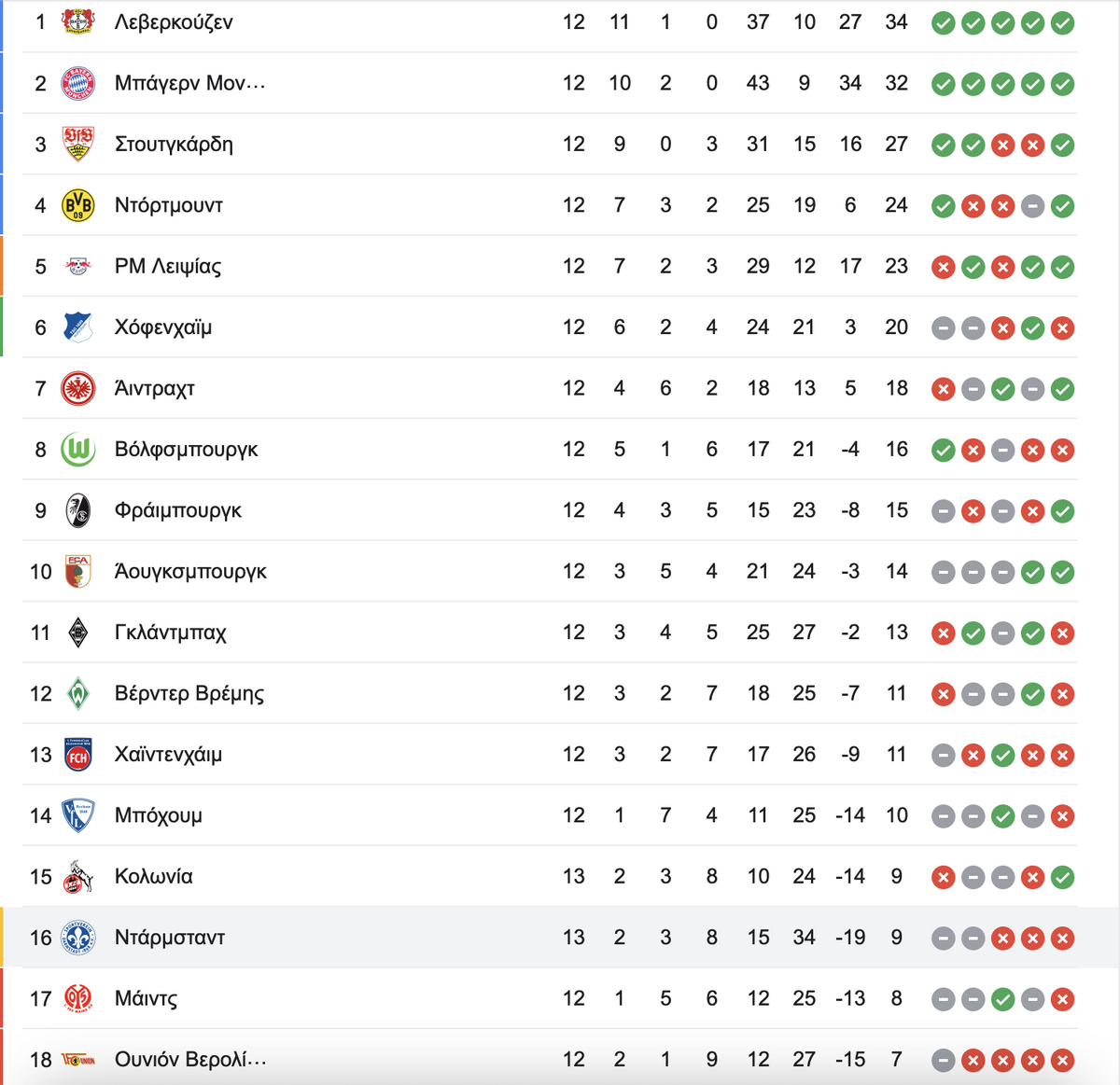
Task: Click the Μπάγερν Μονάχου club logo
Action: click(x=78, y=83)
